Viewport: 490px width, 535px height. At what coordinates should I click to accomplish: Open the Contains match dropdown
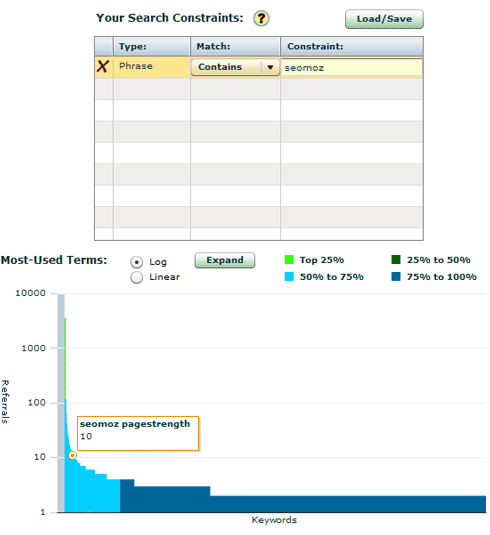[235, 67]
